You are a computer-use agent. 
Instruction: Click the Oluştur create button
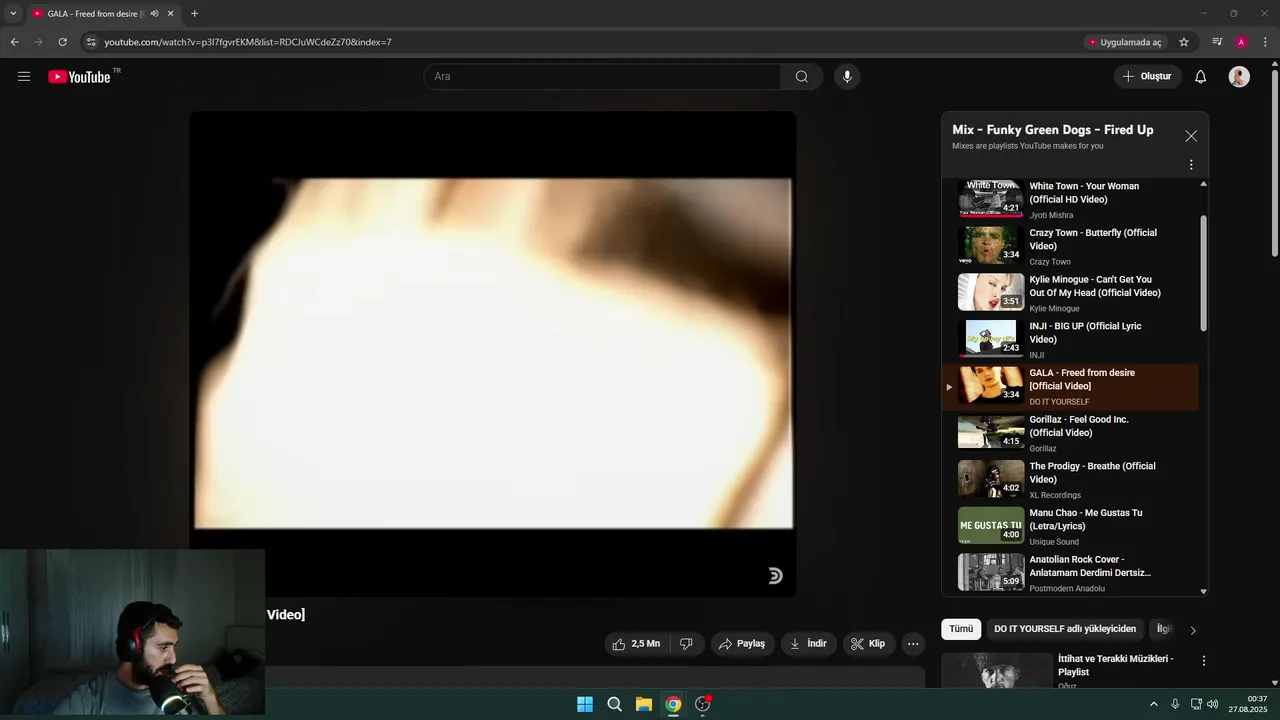pos(1147,77)
